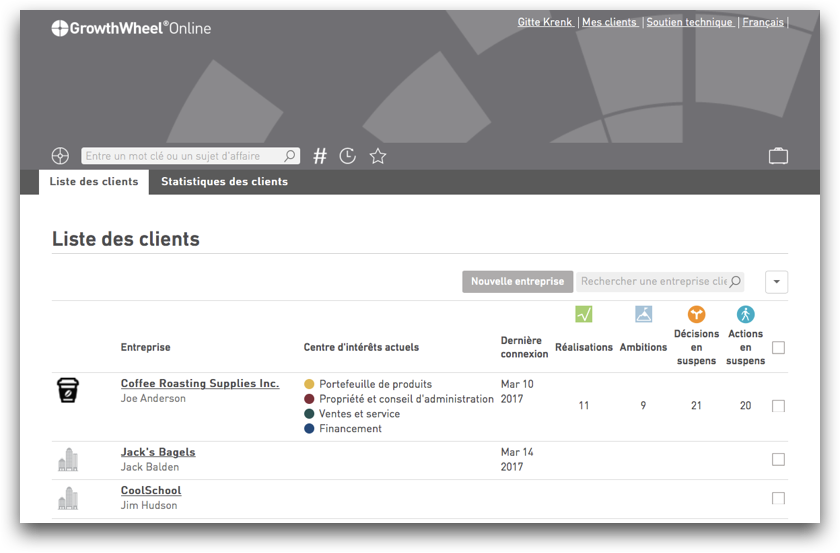Click the Joe Anderson contact name
Viewport: 840px width, 553px height.
(x=153, y=399)
